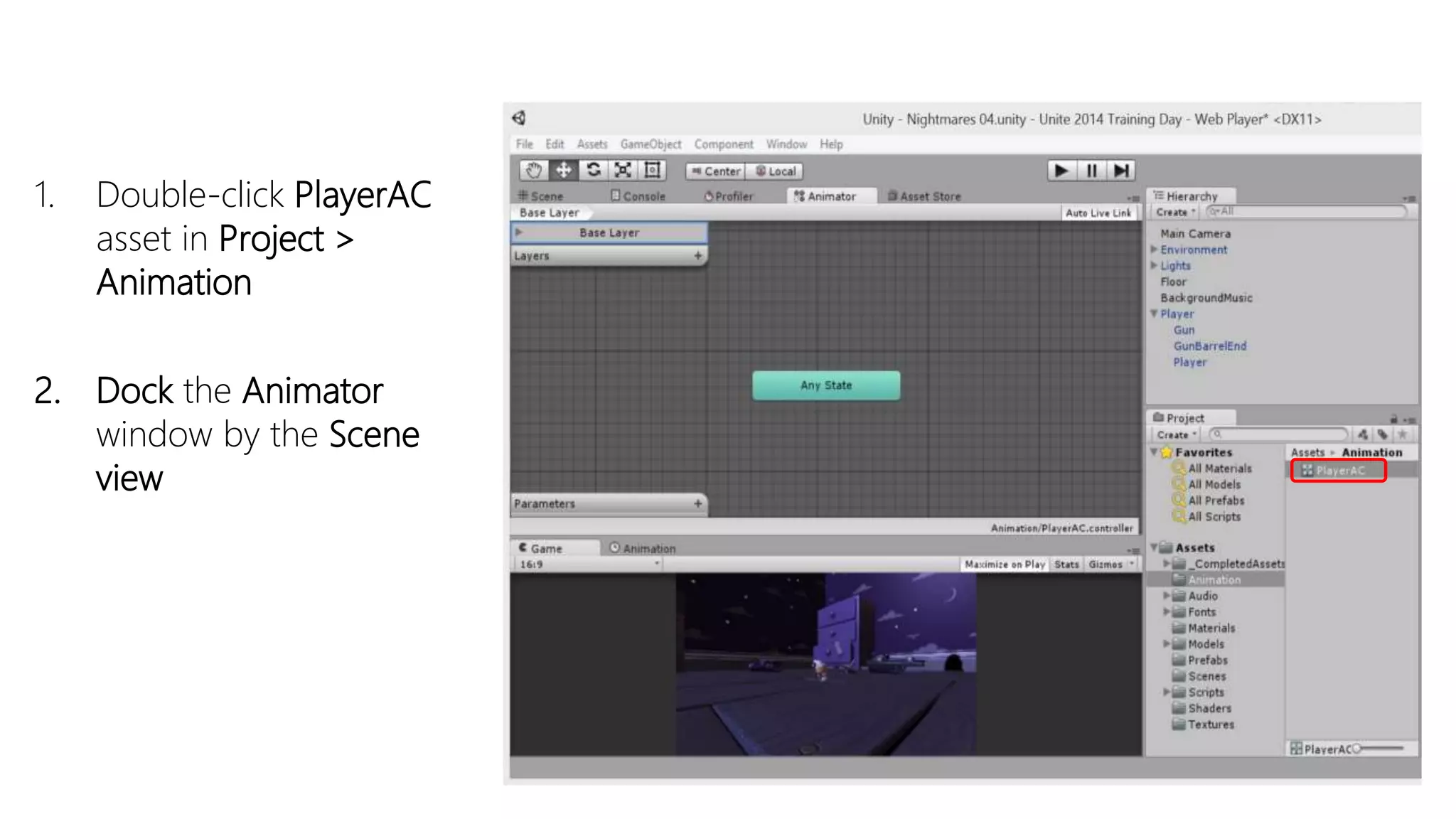Select the Rect transform tool
Screen dimensions: 1456x819
click(653, 171)
